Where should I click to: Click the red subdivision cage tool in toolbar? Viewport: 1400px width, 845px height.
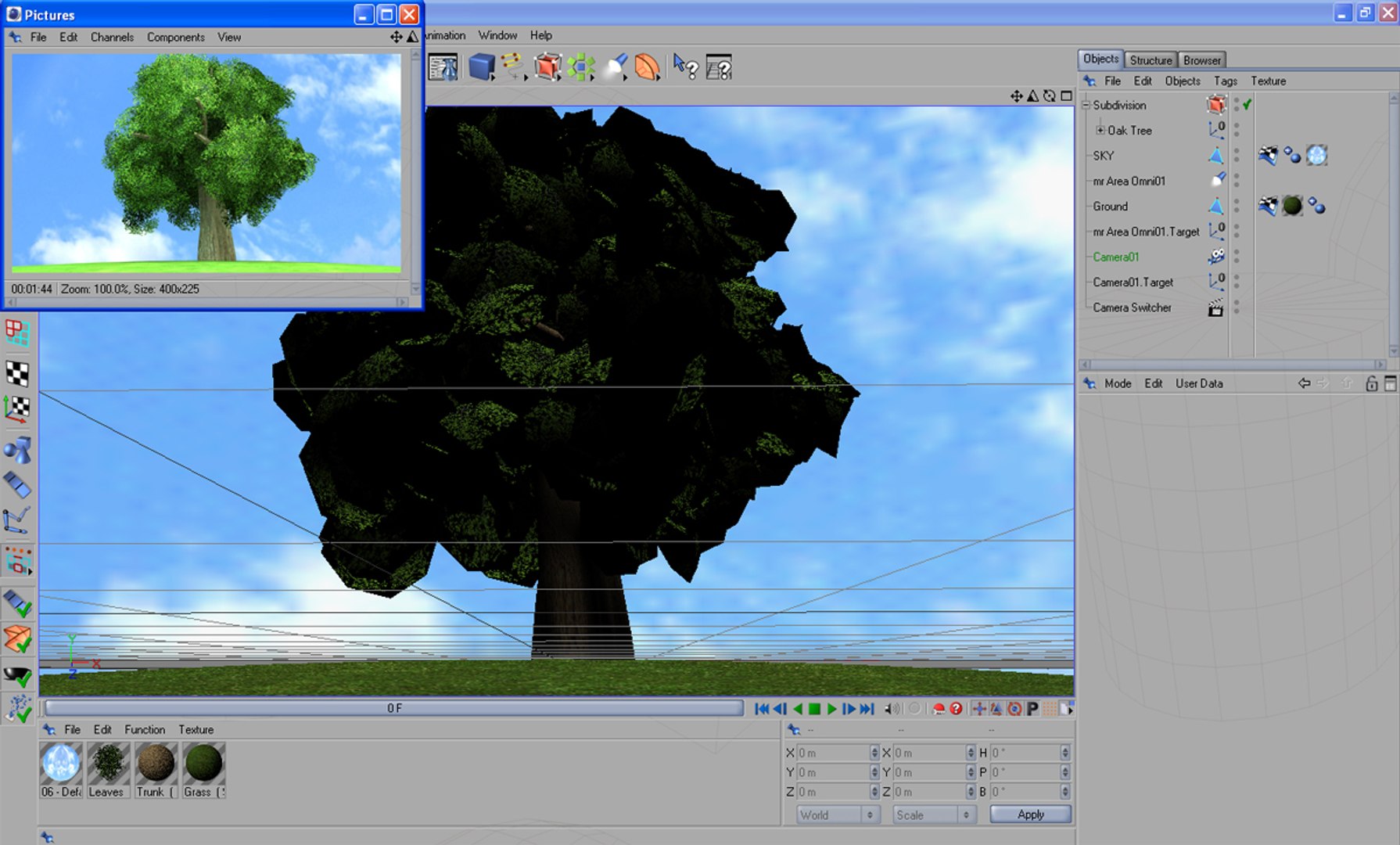[547, 67]
